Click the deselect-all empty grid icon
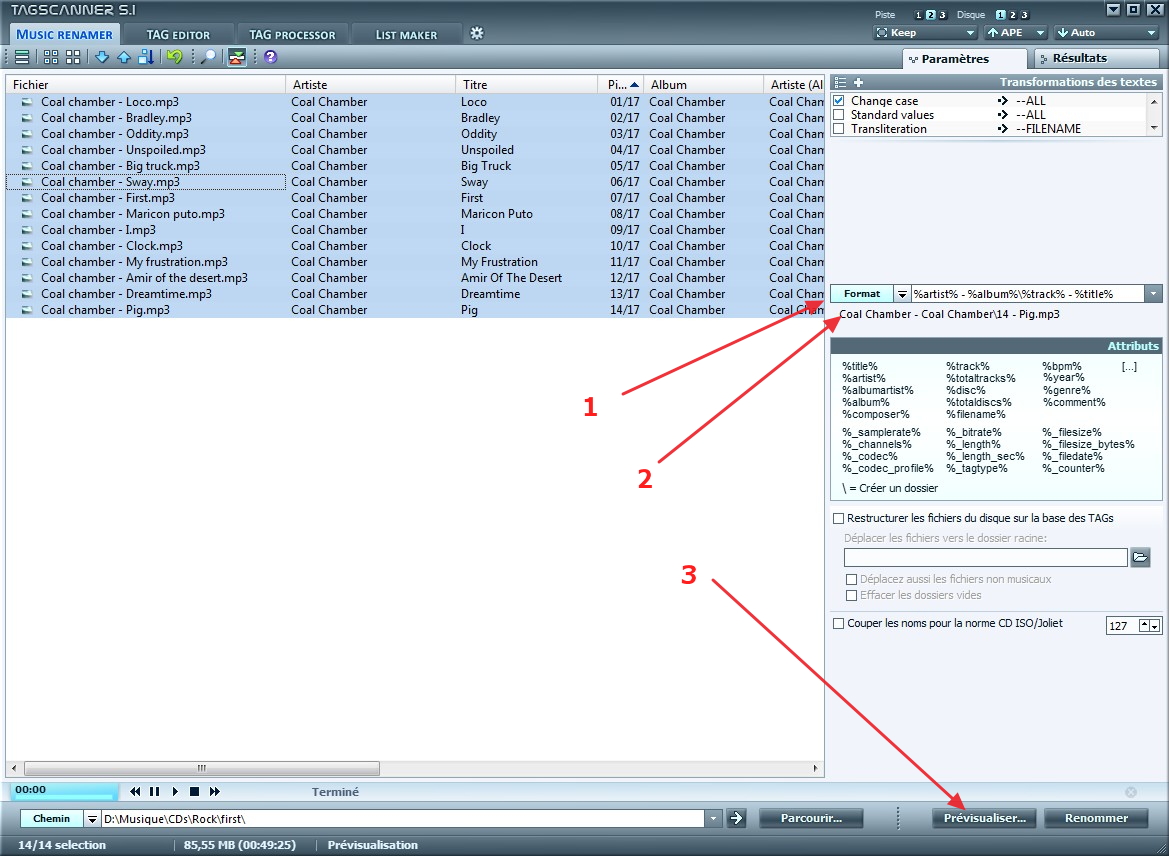 73,57
